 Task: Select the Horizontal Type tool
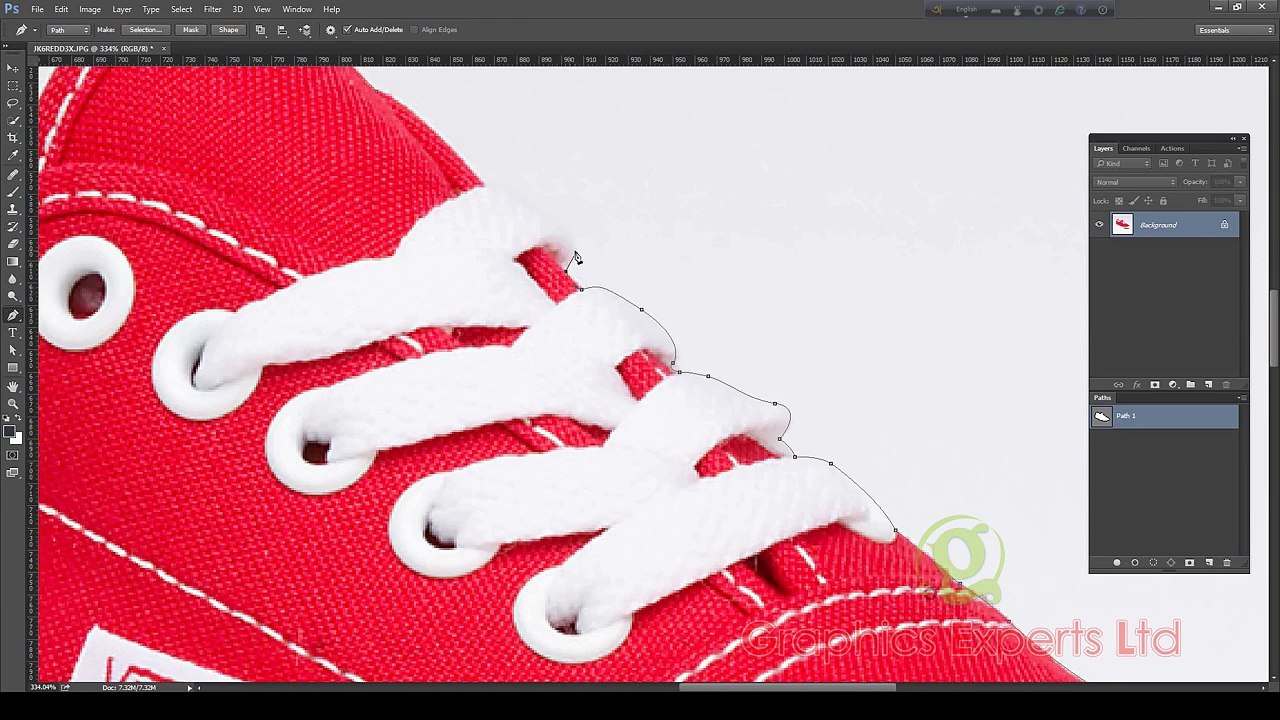click(13, 332)
